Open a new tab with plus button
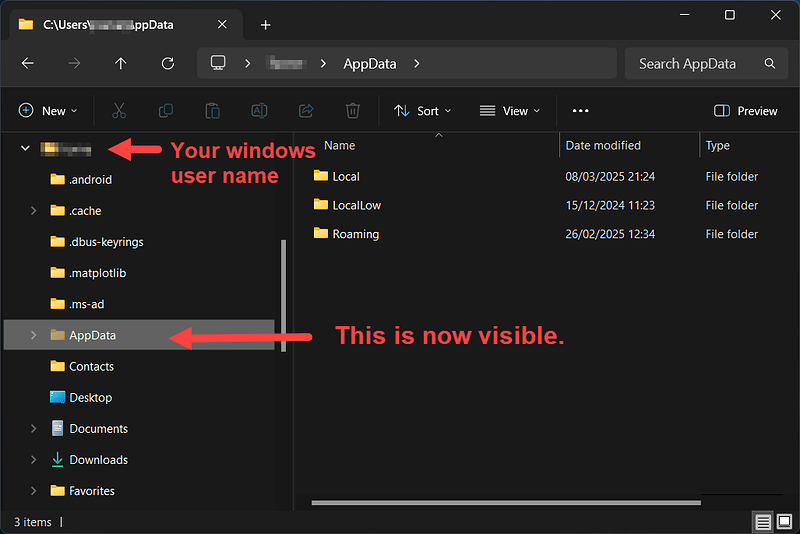 tap(265, 24)
